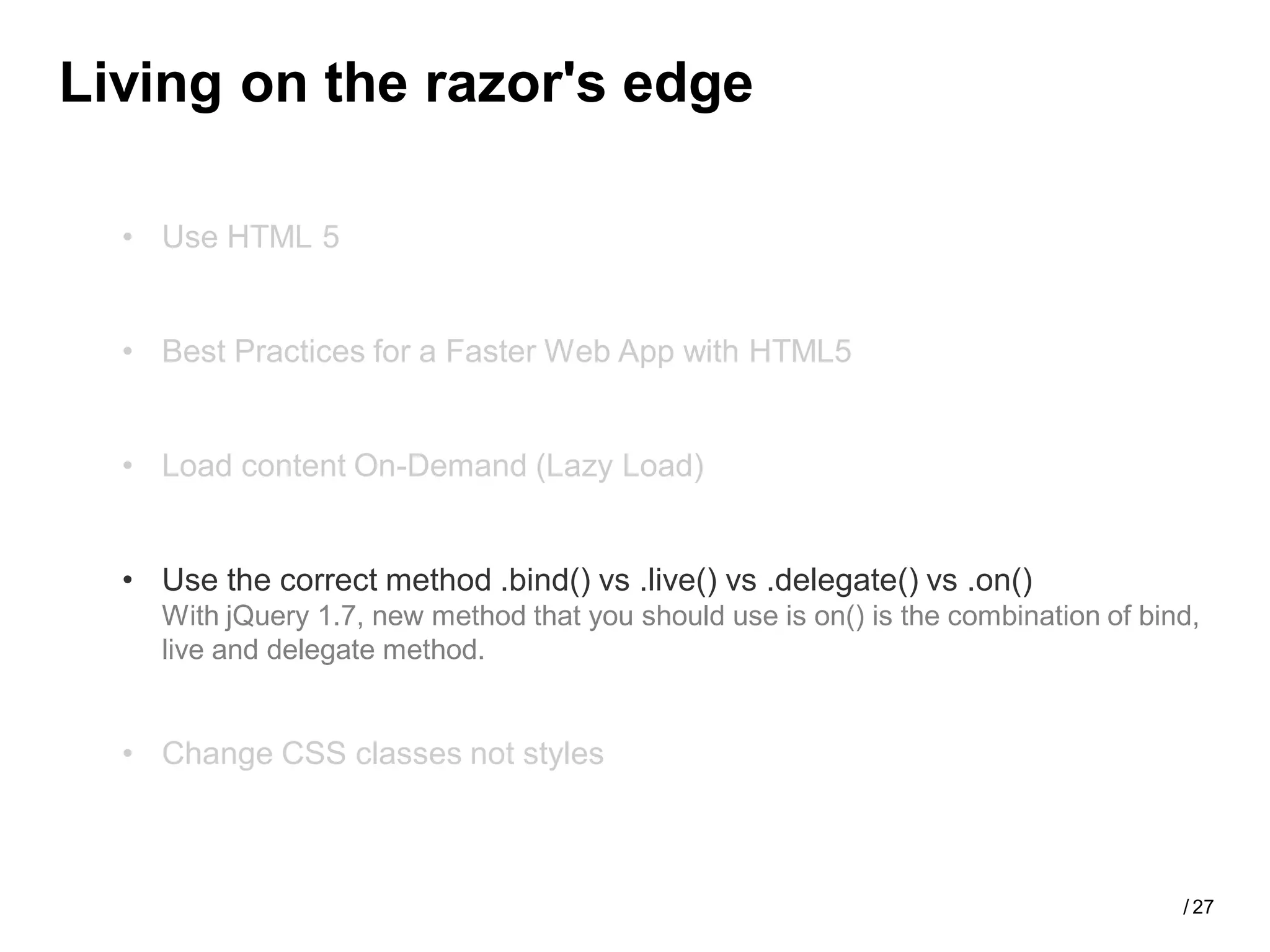Click the "/ 27" page number
1270x952 pixels.
point(1198,907)
